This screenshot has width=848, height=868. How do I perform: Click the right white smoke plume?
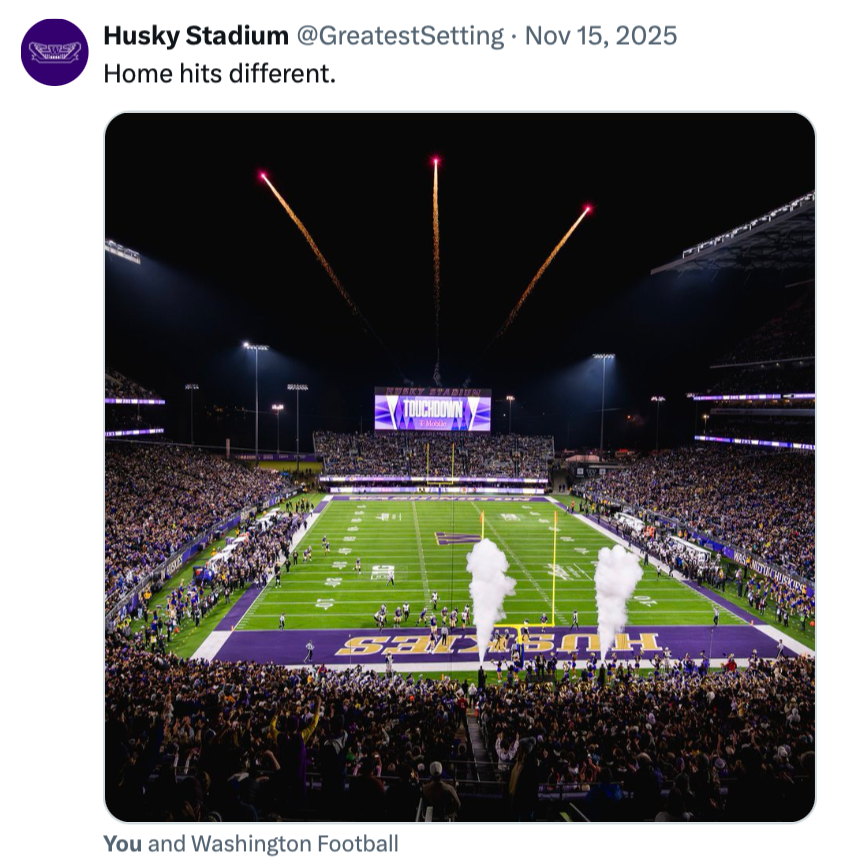[x=616, y=595]
